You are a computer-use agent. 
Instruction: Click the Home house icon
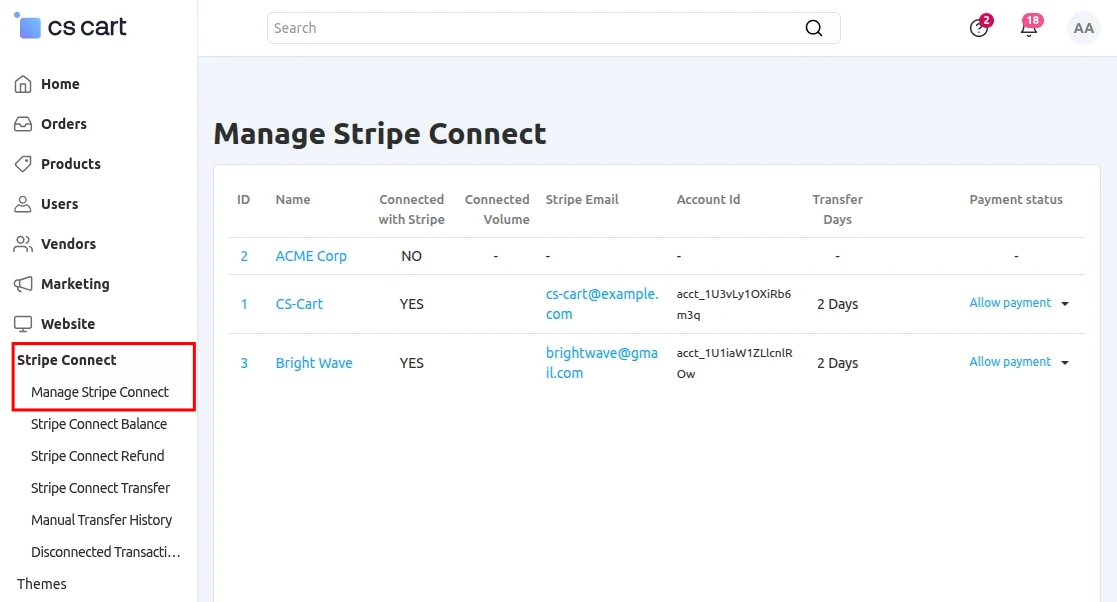coord(23,84)
